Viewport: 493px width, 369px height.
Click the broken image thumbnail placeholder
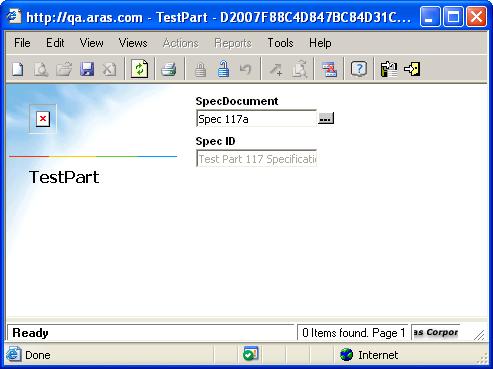(43, 119)
